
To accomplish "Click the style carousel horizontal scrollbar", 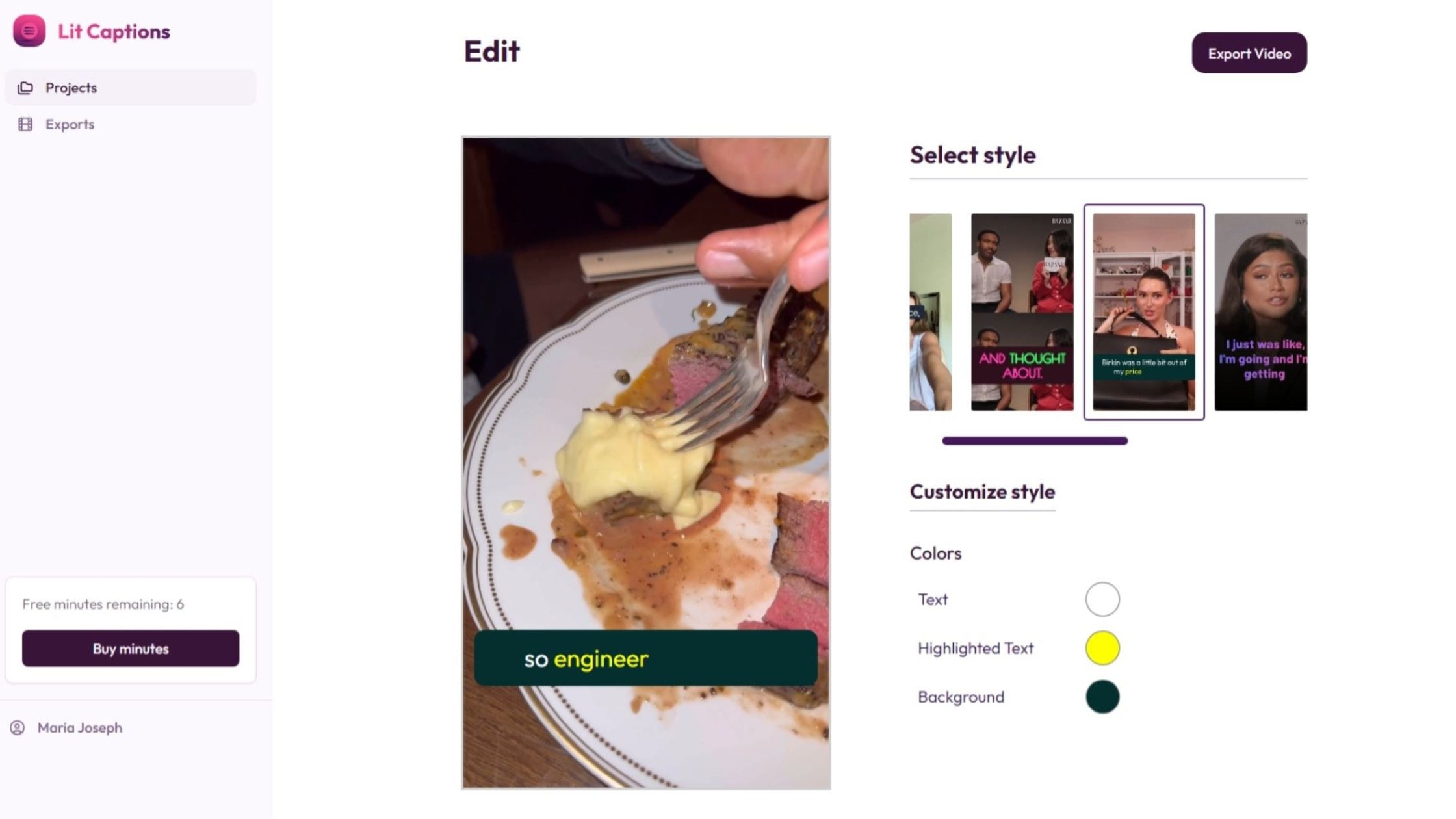I will [1034, 441].
